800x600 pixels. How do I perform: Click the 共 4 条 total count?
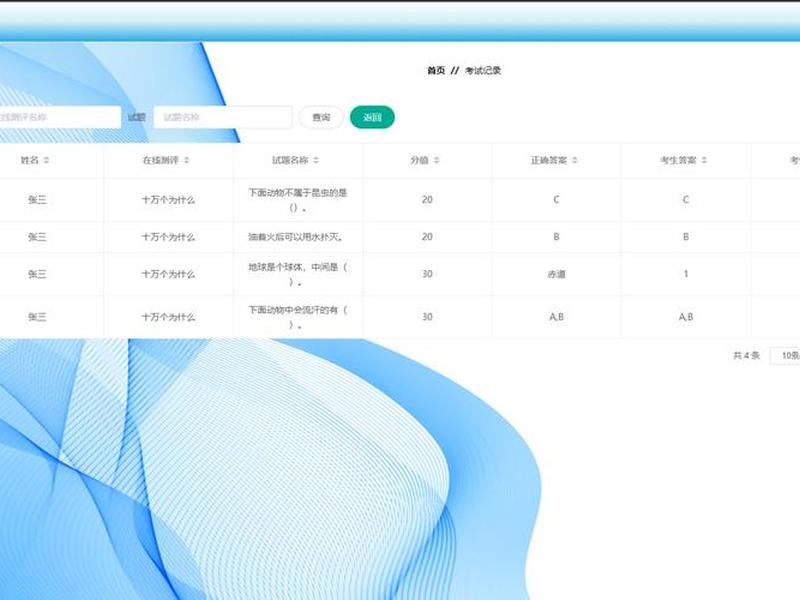(746, 356)
